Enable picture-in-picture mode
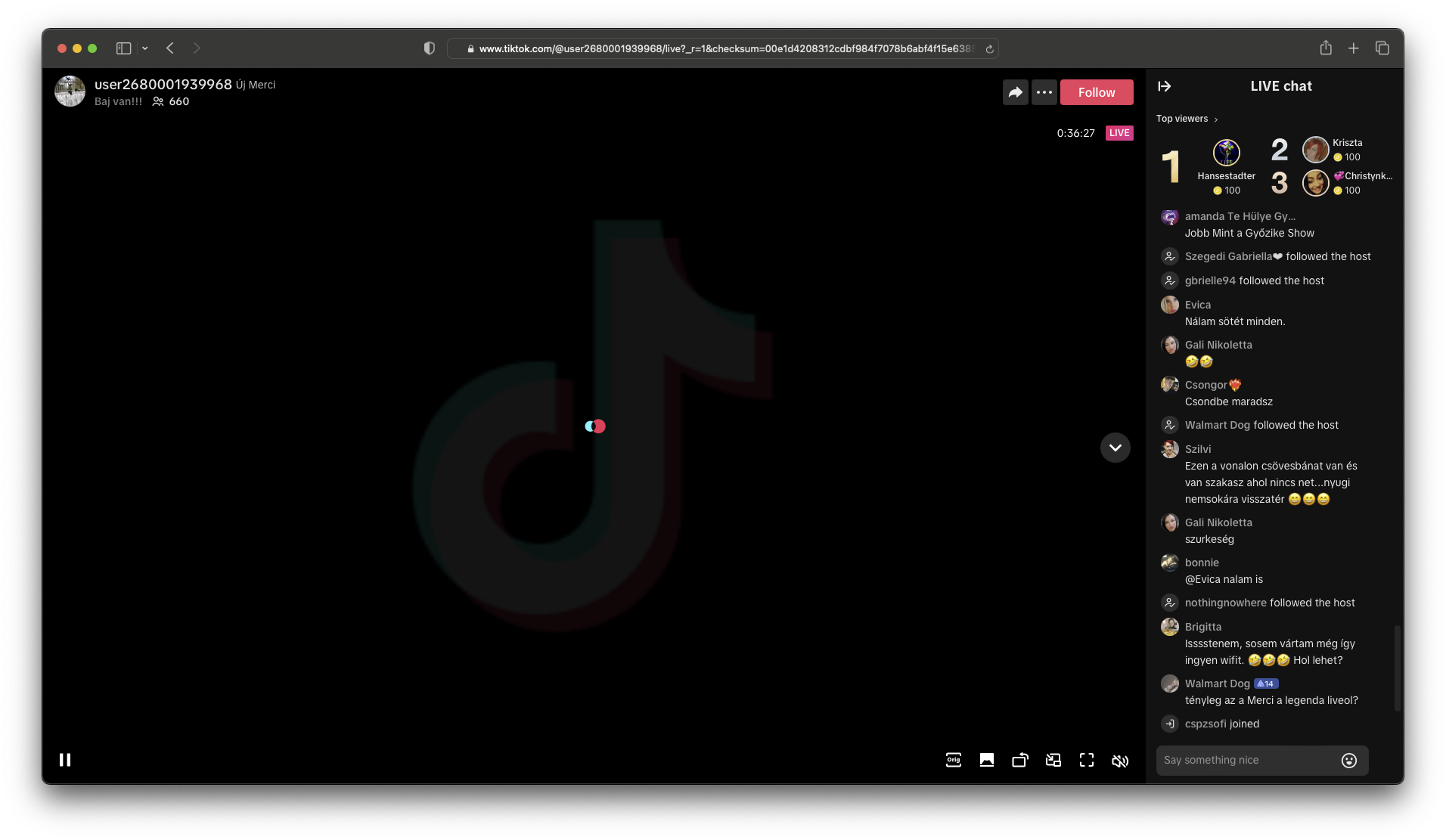This screenshot has width=1446, height=840. coord(1053,760)
